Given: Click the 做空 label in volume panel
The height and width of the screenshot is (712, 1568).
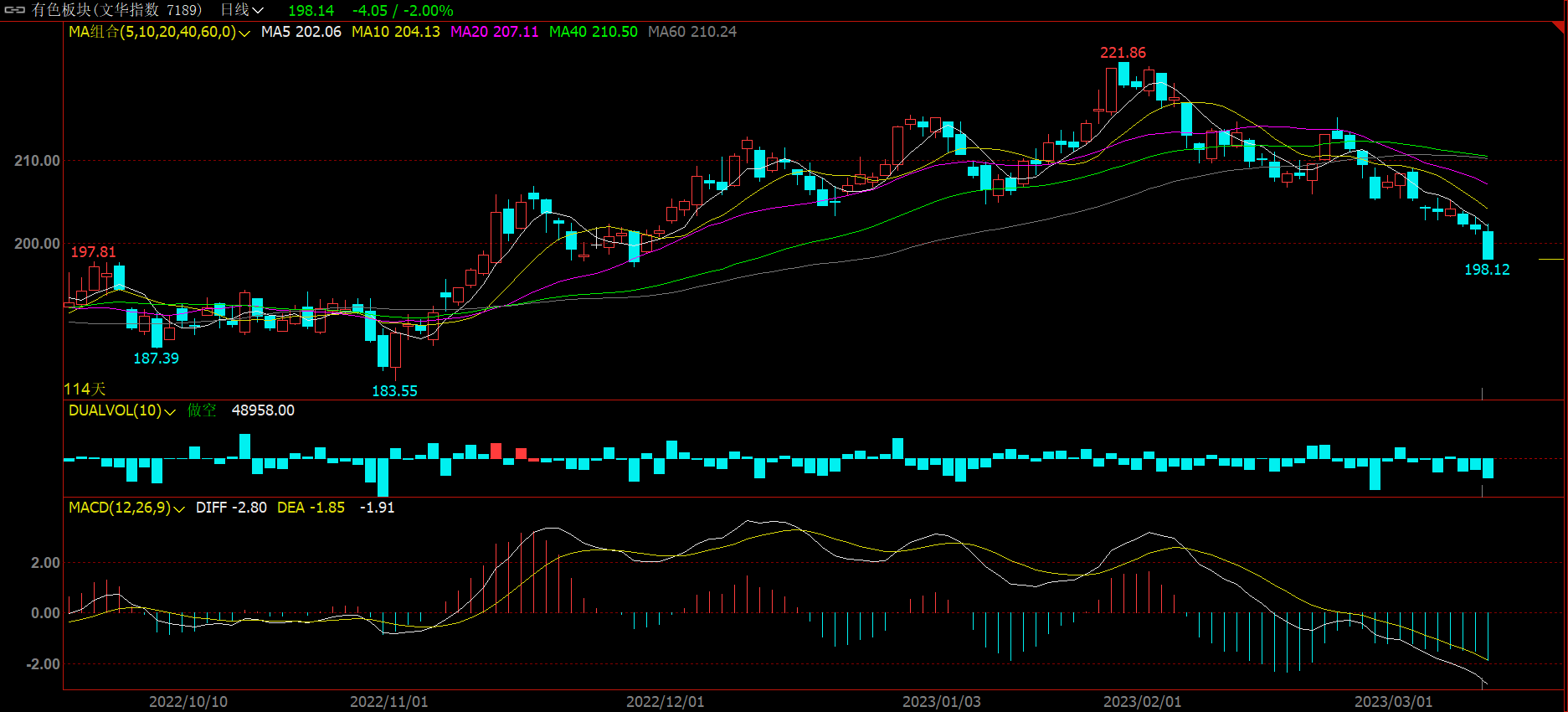Looking at the screenshot, I should [202, 410].
